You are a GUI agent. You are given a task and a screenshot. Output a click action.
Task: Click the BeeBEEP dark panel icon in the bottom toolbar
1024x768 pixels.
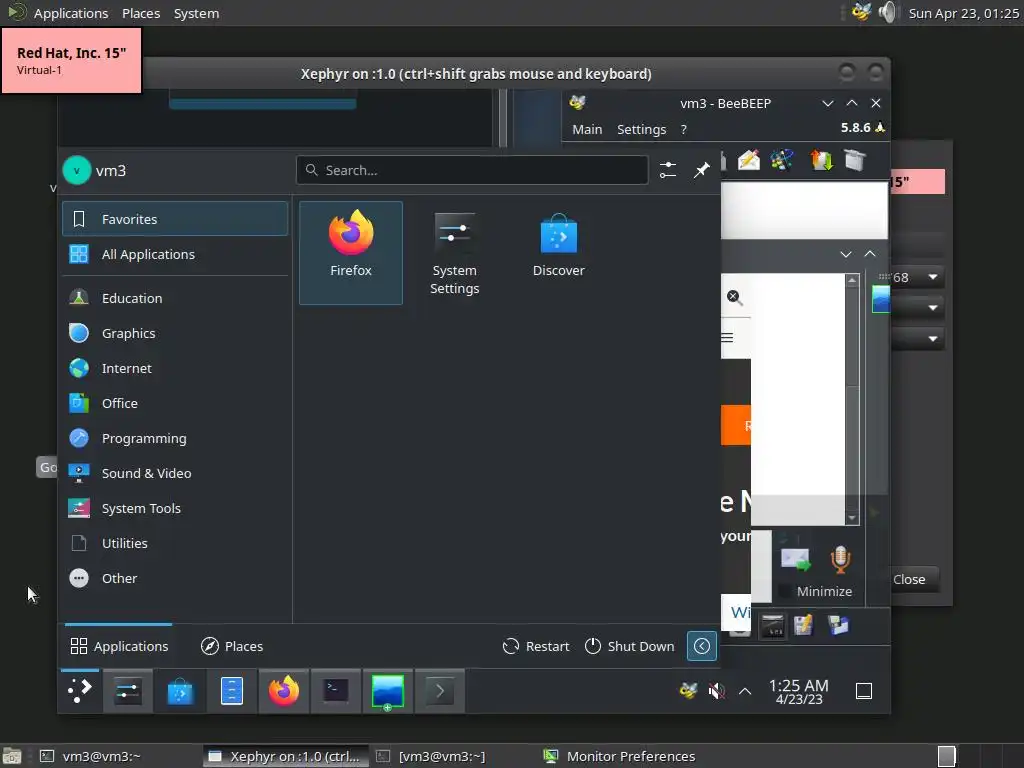point(773,626)
